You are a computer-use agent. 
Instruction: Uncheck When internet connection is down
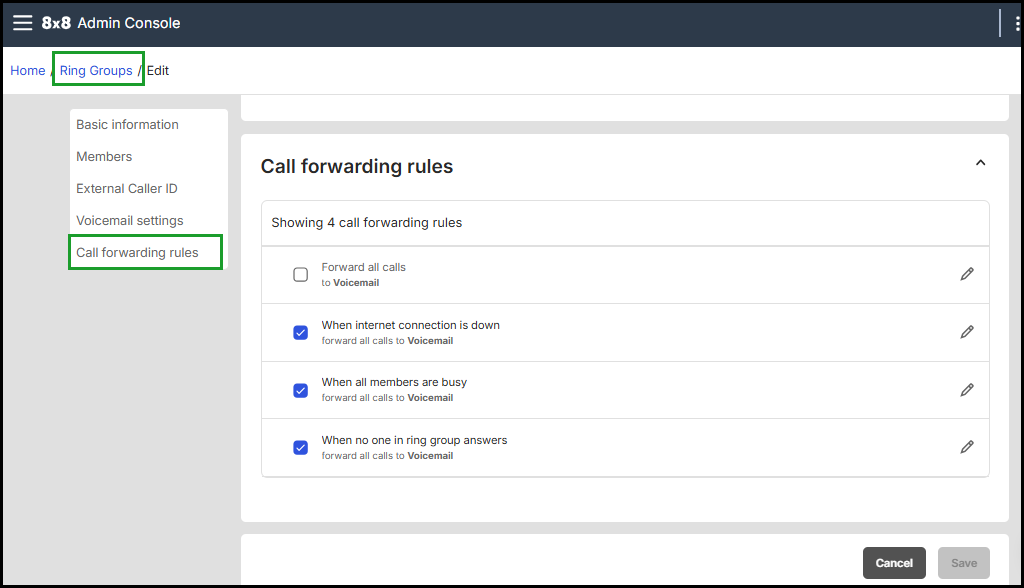click(300, 332)
